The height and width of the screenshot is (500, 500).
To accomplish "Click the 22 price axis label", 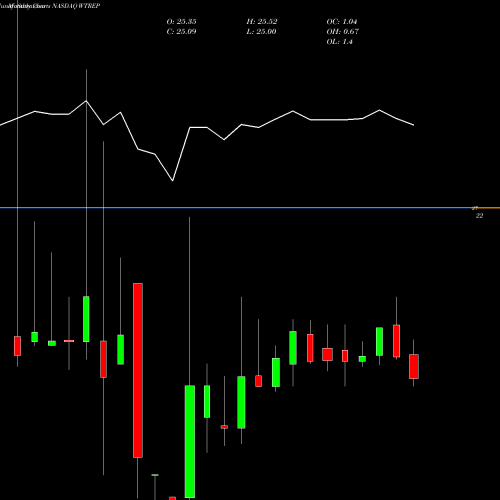I will (x=479, y=216).
